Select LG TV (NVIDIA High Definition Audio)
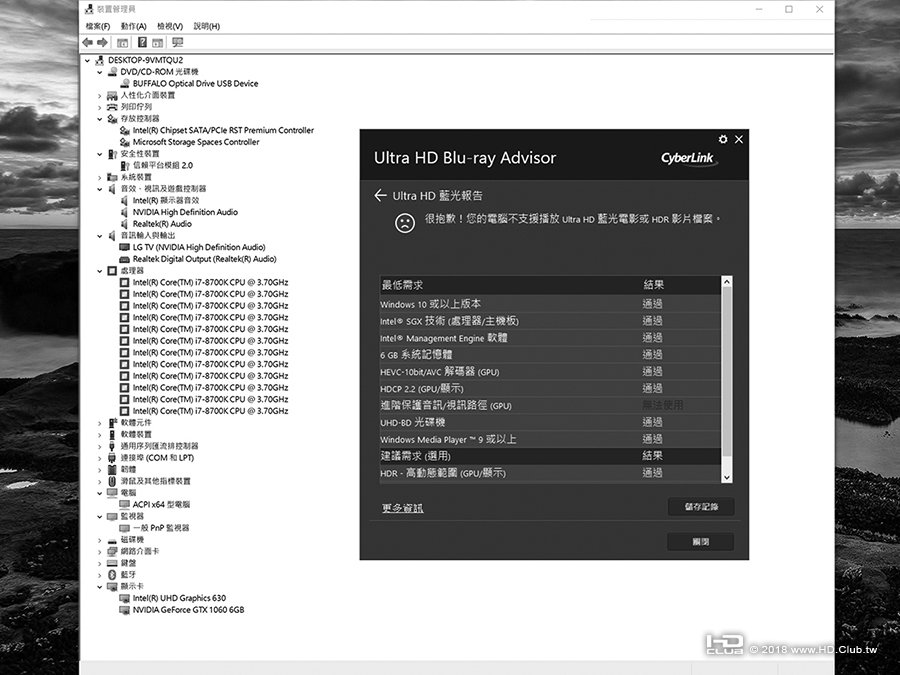 point(199,247)
